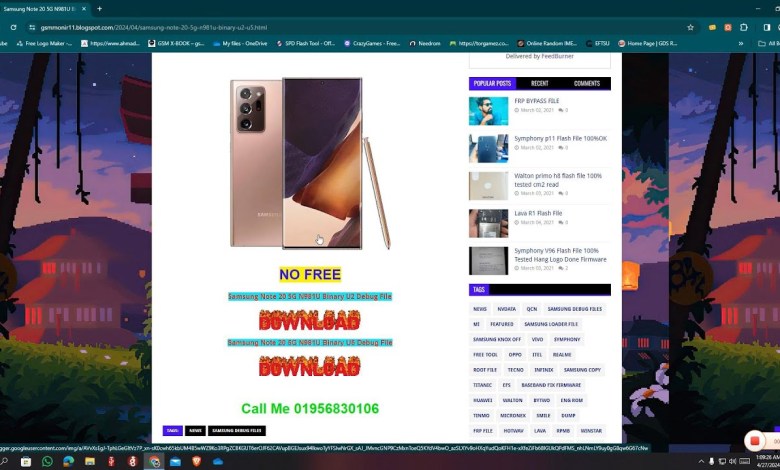This screenshot has height=470, width=780.
Task: Click the FRP BYPASS FILE thumbnail
Action: point(488,111)
